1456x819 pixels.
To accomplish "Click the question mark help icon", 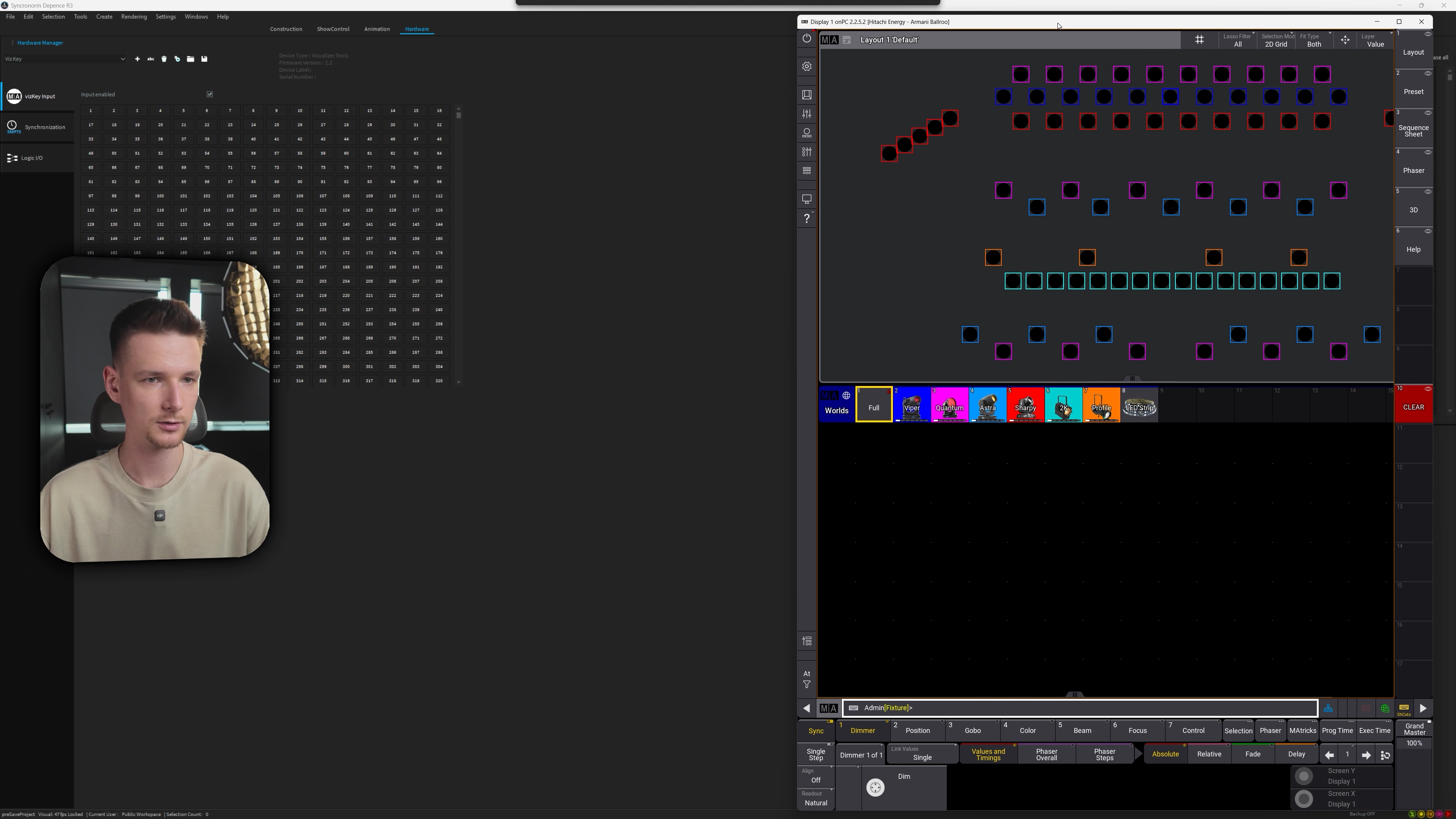I will tap(806, 219).
